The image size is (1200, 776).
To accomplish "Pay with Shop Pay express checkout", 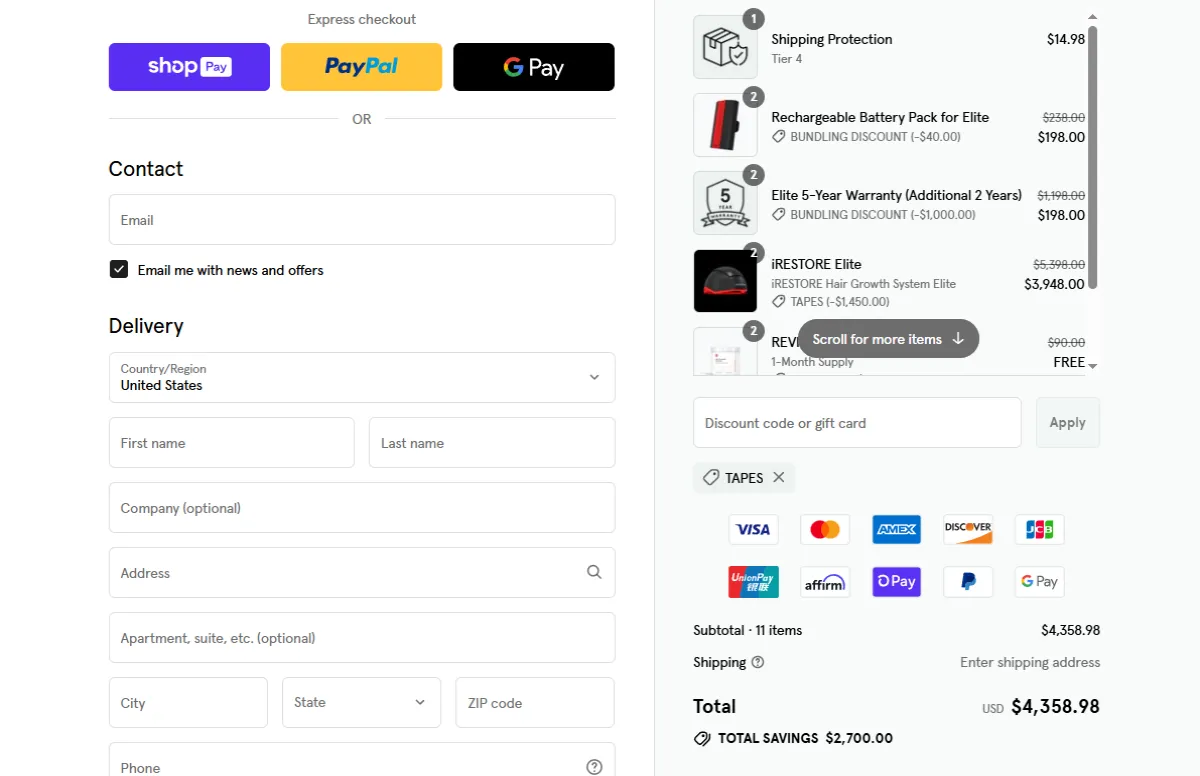I will (189, 67).
